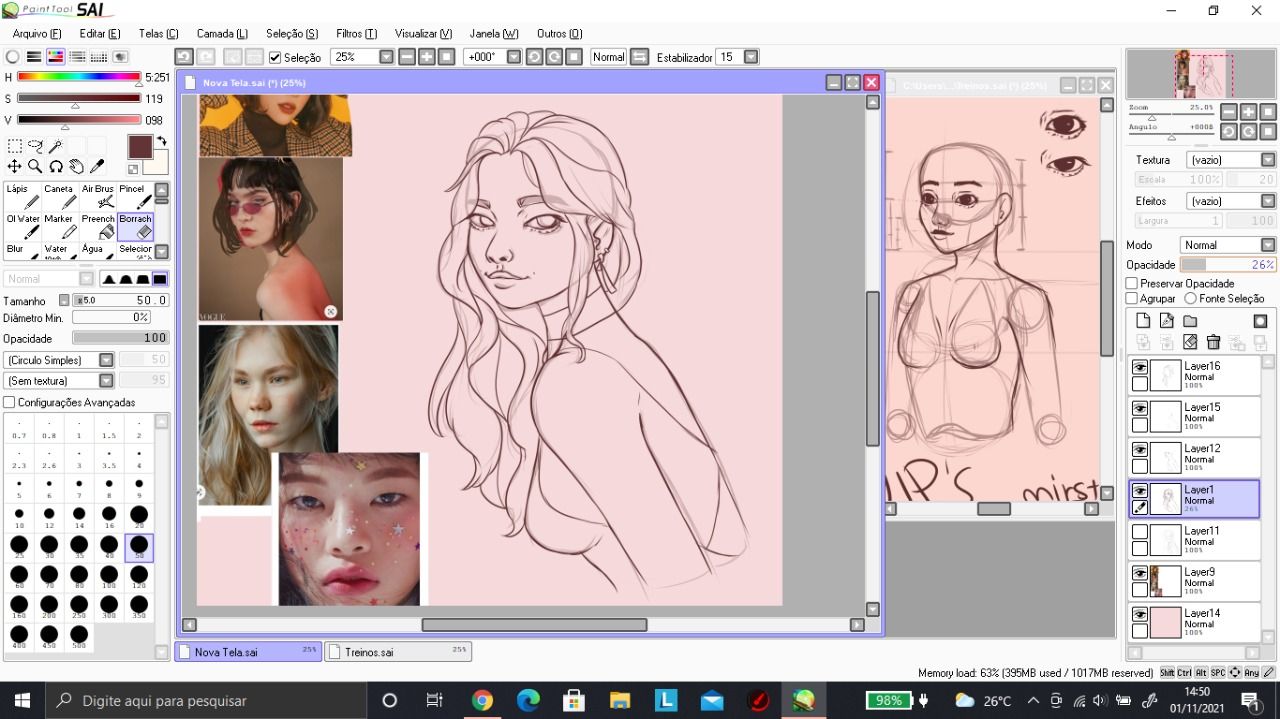Pick the eyedropper color picker tool
The width and height of the screenshot is (1280, 719).
tap(98, 166)
